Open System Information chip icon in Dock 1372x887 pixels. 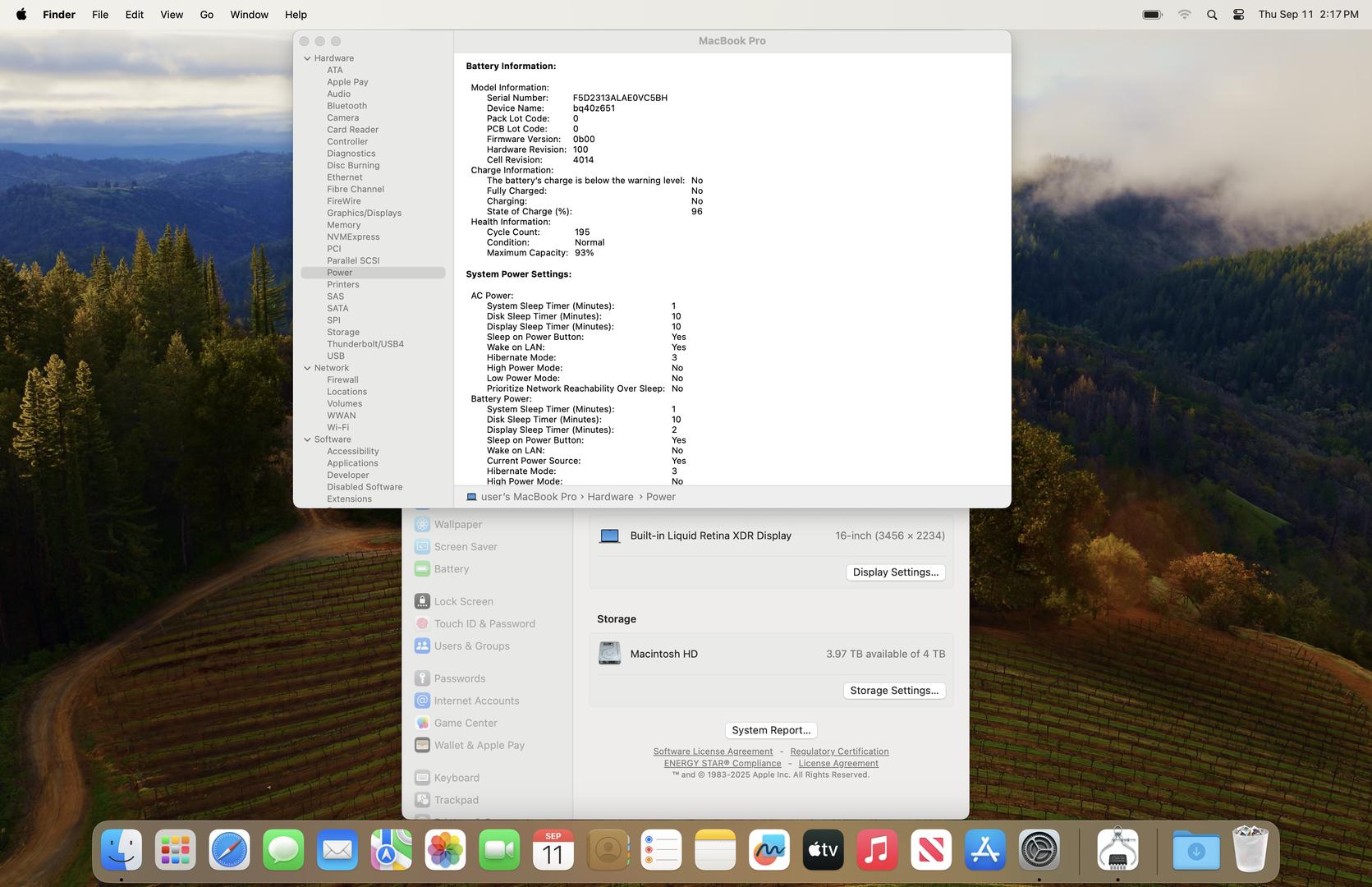click(x=1117, y=849)
